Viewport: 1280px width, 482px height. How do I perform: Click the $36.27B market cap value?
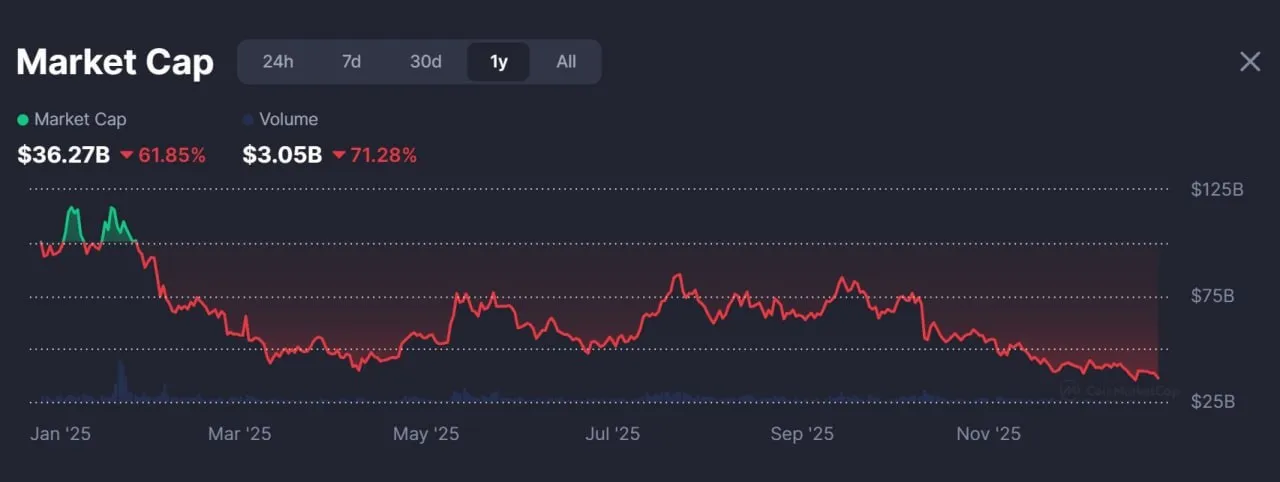click(x=64, y=155)
